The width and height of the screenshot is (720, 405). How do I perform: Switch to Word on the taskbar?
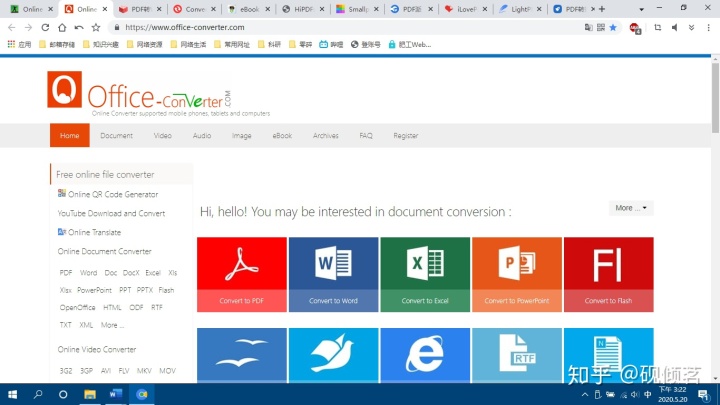click(x=115, y=394)
